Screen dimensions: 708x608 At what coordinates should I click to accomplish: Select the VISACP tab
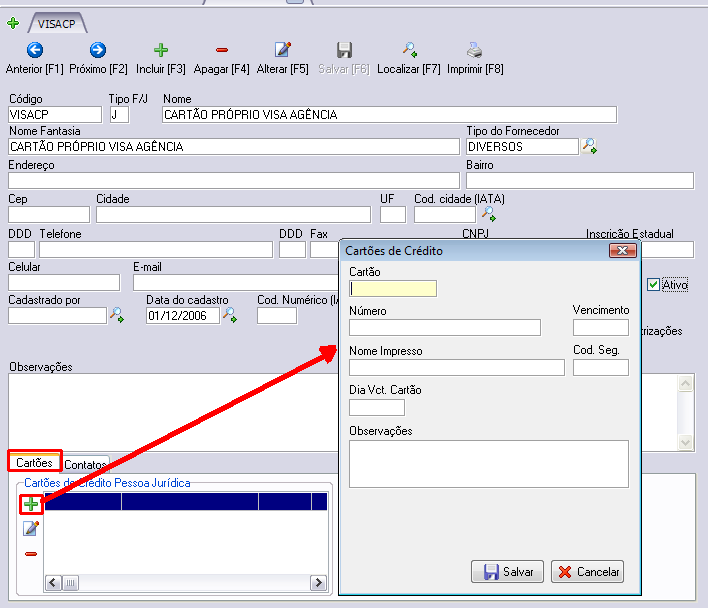pos(56,23)
